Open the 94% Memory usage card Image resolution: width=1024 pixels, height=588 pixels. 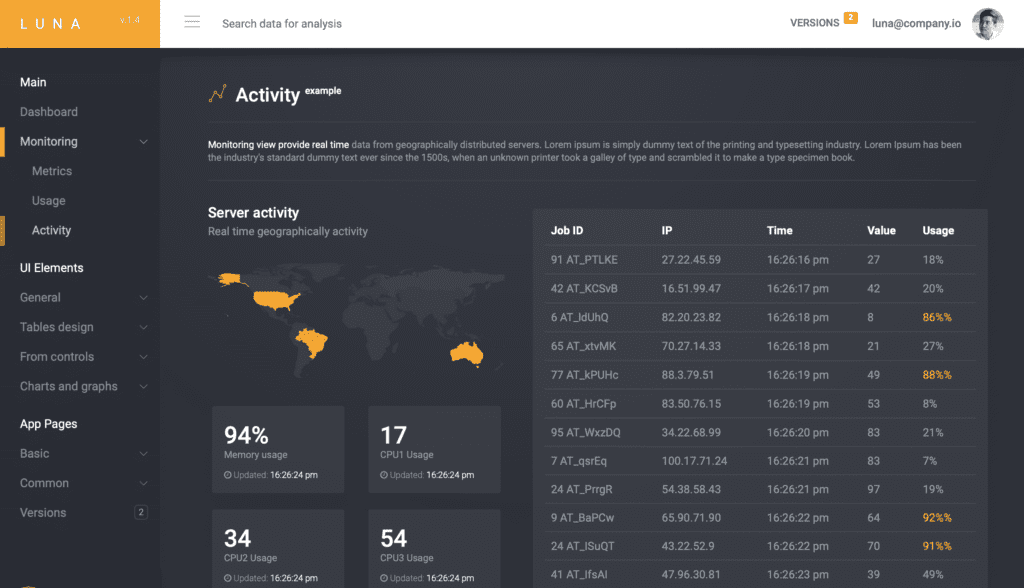pos(278,449)
